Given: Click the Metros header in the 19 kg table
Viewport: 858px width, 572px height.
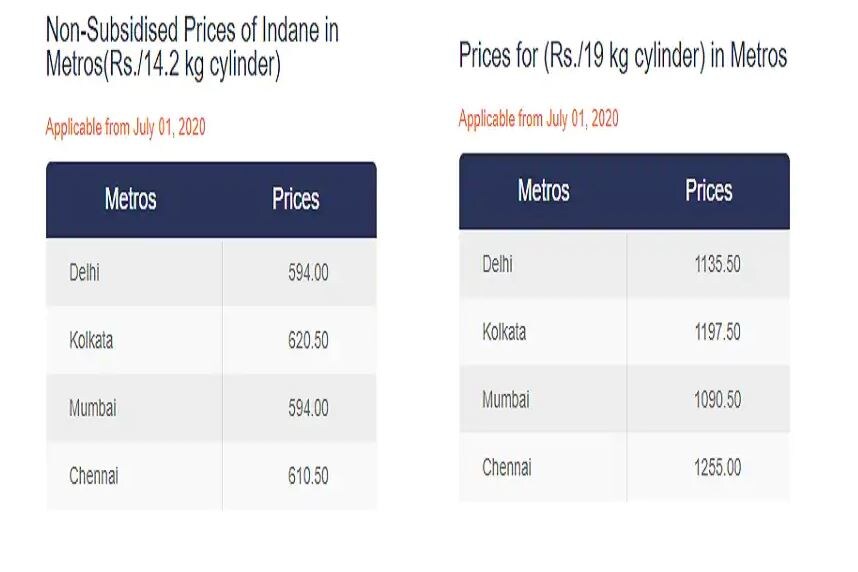Looking at the screenshot, I should (543, 190).
